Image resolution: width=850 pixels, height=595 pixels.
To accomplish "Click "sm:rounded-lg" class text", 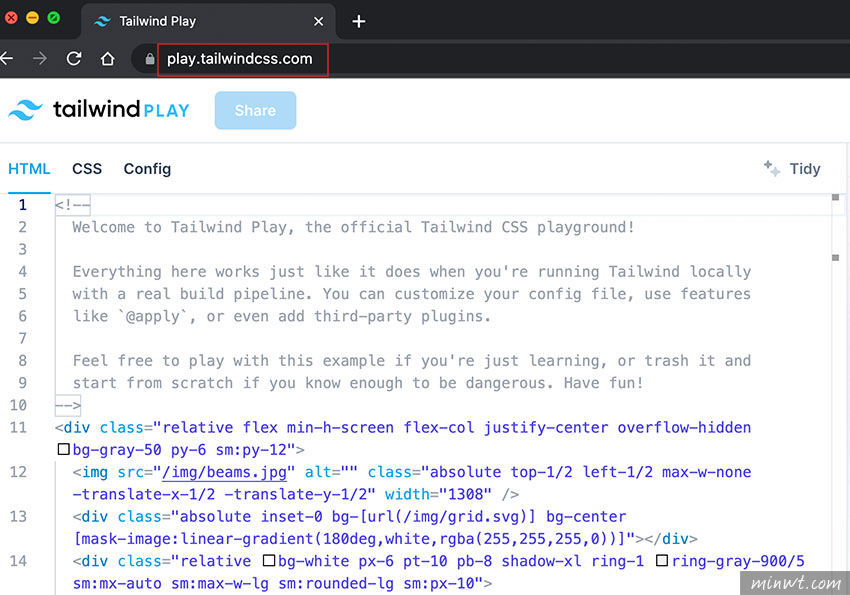I will coord(336,583).
